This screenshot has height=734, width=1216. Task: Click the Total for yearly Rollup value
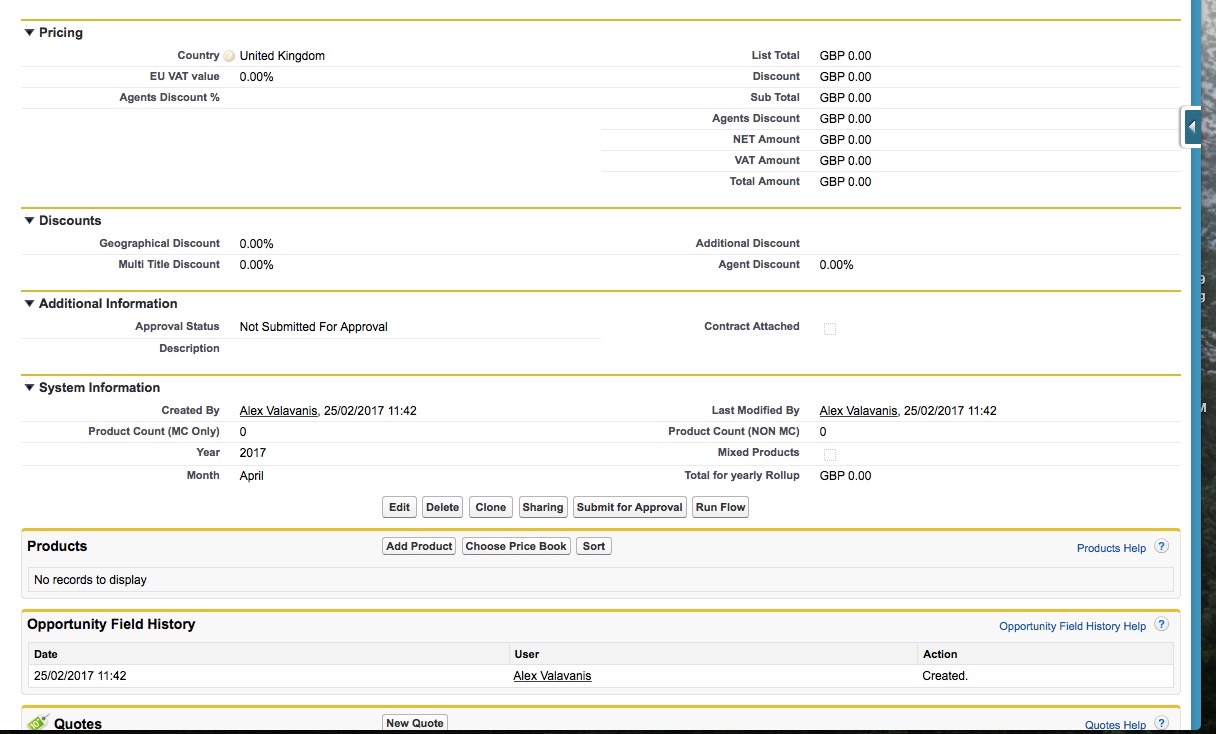[x=845, y=476]
